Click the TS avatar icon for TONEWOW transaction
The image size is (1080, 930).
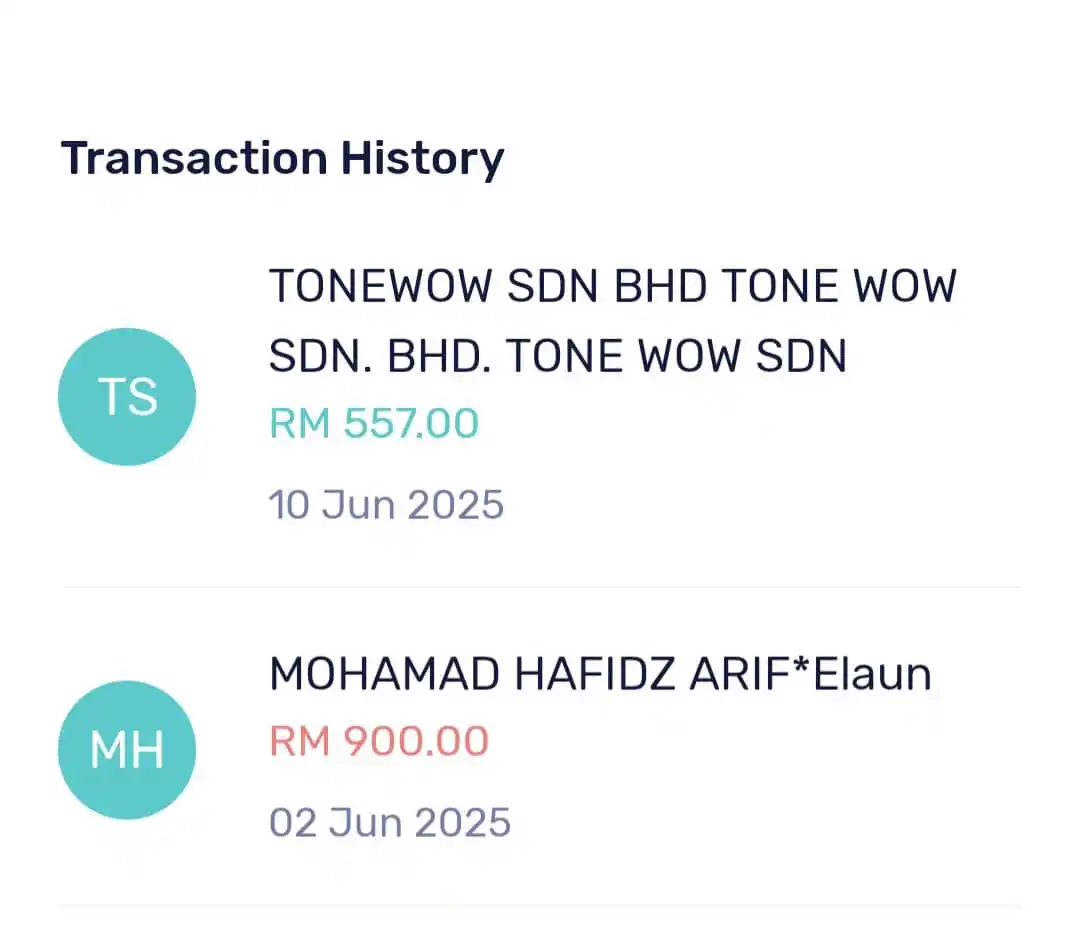[x=127, y=396]
